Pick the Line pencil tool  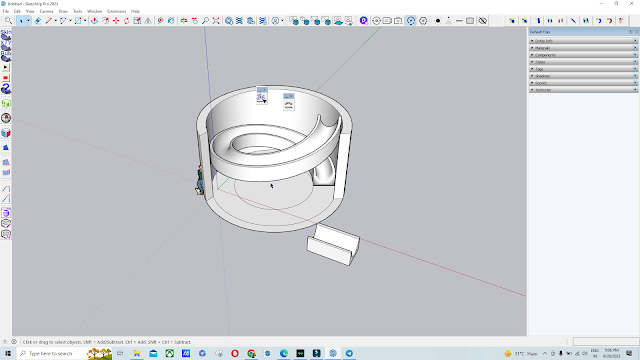(49, 20)
